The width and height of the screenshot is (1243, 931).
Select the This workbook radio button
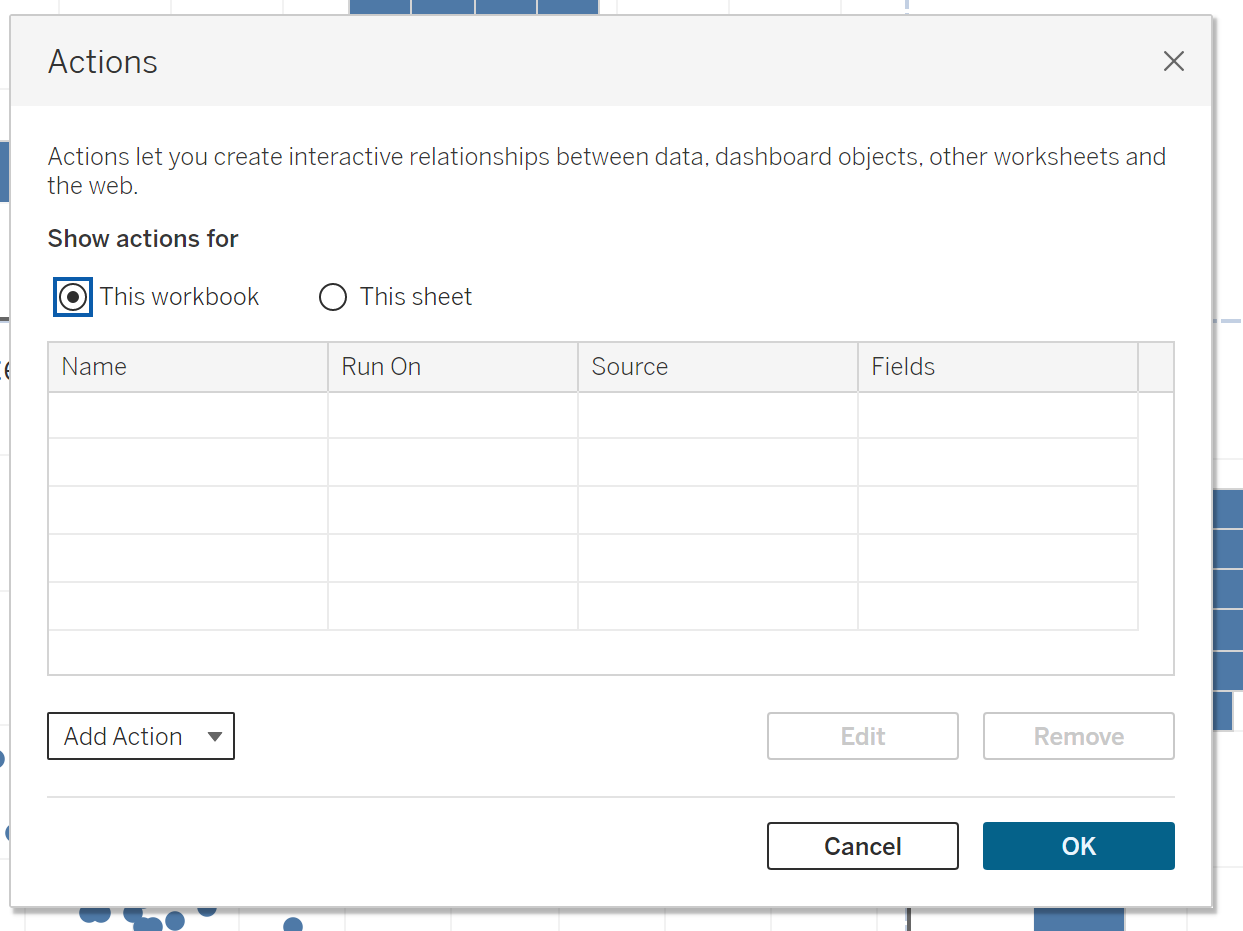pos(73,297)
